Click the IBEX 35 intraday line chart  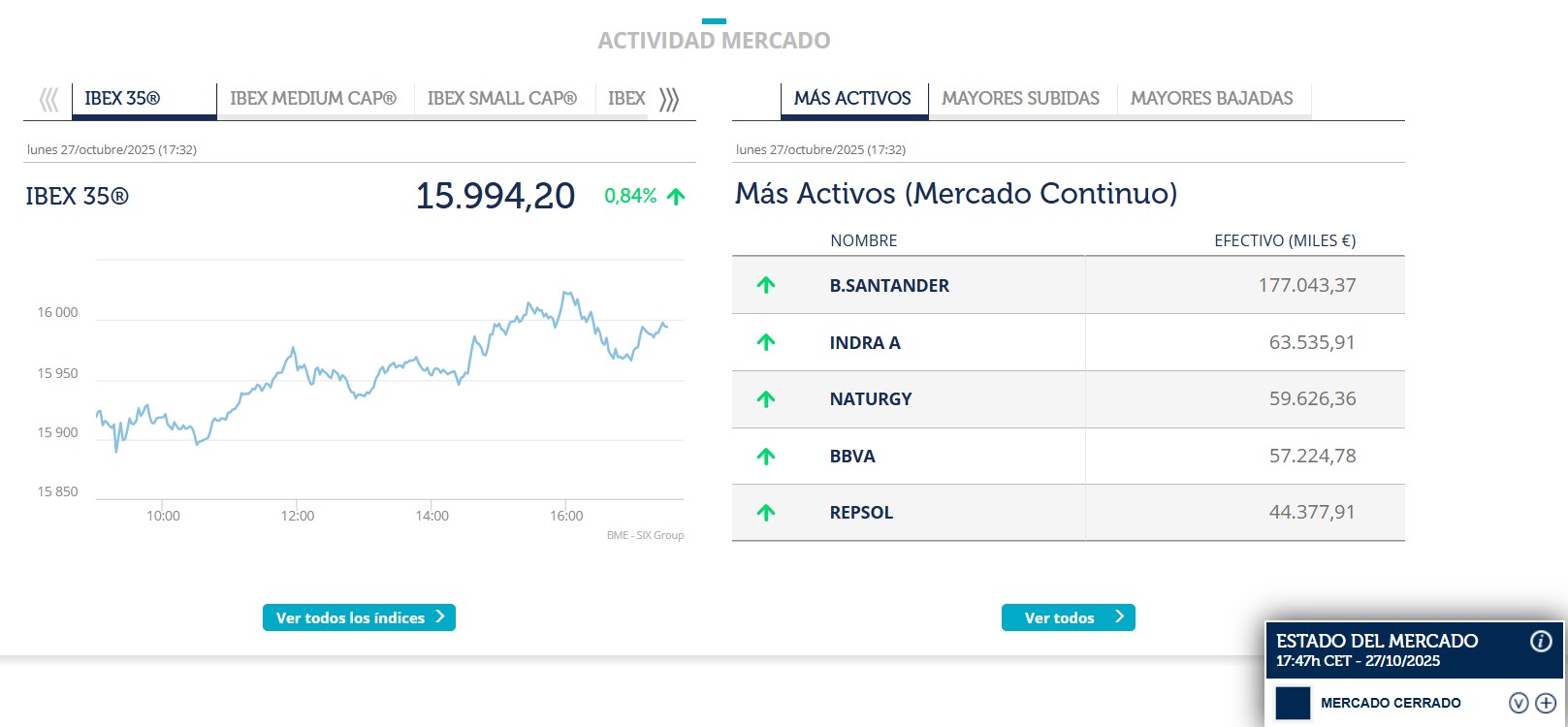pos(388,378)
